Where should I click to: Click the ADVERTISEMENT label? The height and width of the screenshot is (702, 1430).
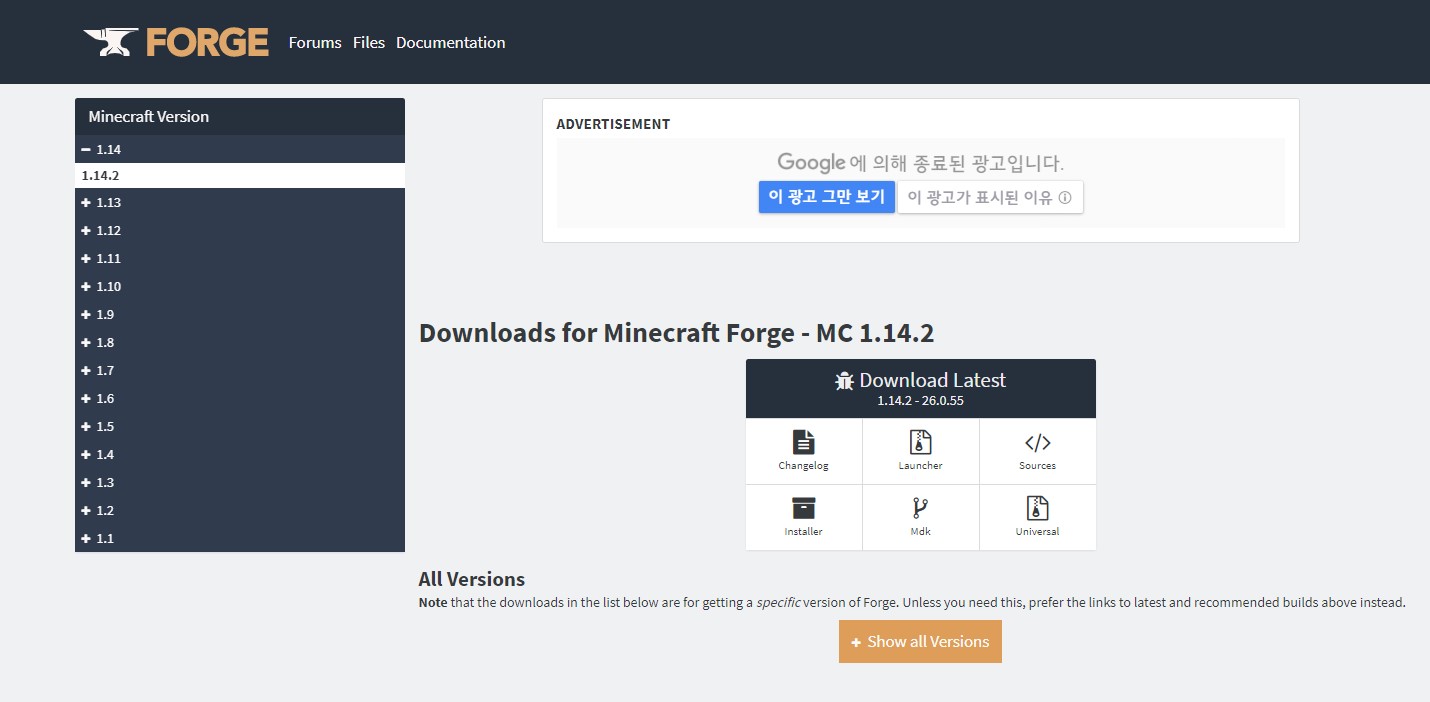(613, 124)
